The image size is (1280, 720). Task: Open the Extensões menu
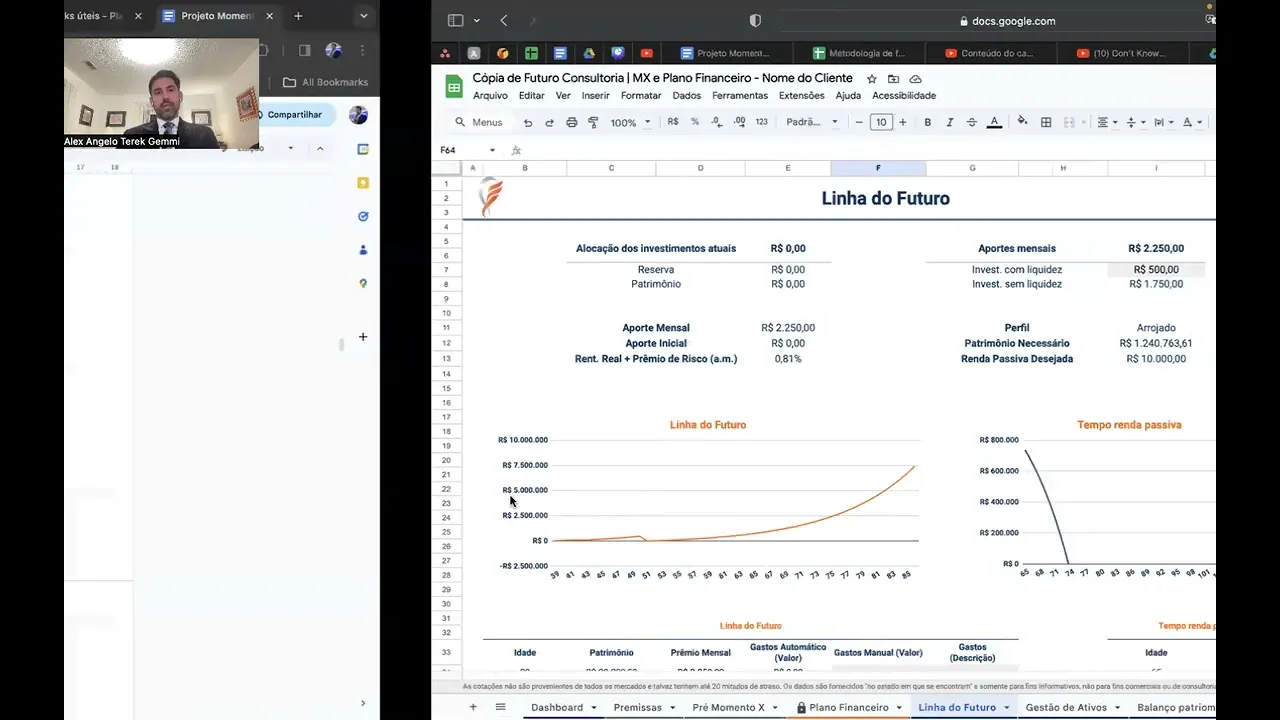coord(802,96)
